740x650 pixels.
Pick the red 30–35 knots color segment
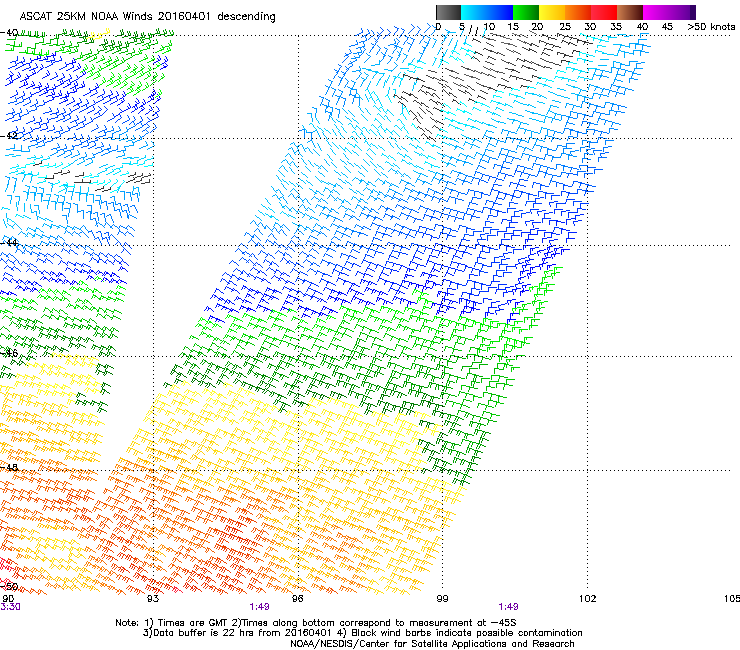604,12
